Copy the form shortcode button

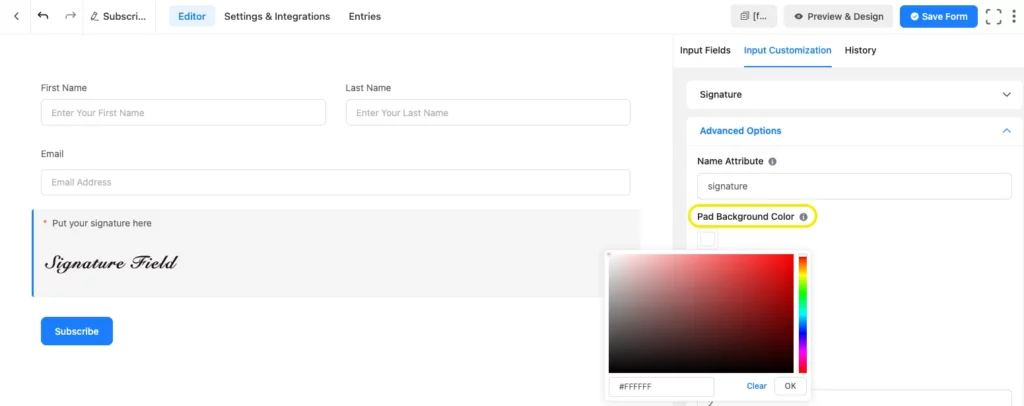[x=754, y=16]
